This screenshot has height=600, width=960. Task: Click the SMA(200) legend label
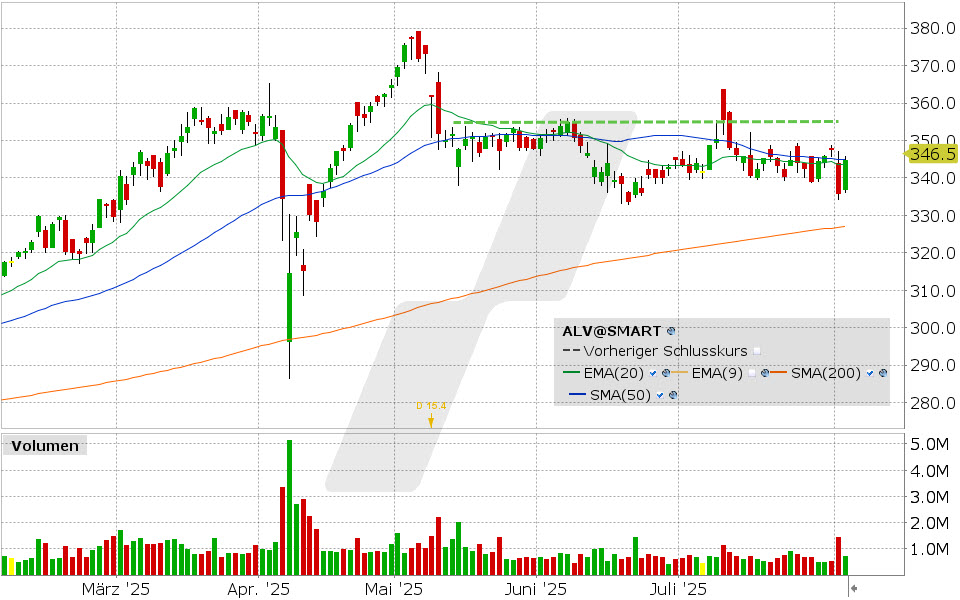826,373
